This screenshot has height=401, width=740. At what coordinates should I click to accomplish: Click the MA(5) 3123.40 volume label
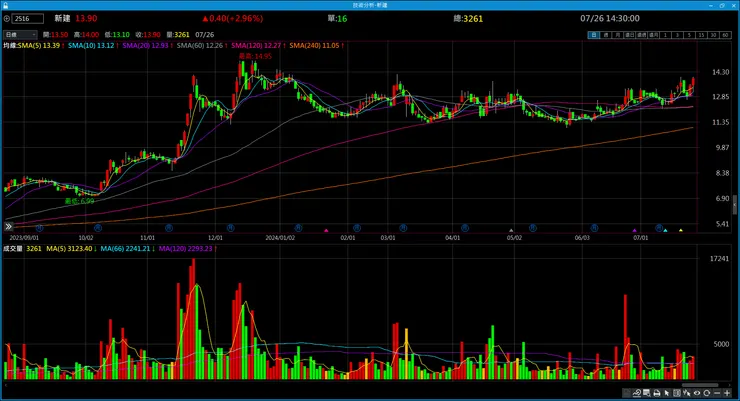pos(71,249)
